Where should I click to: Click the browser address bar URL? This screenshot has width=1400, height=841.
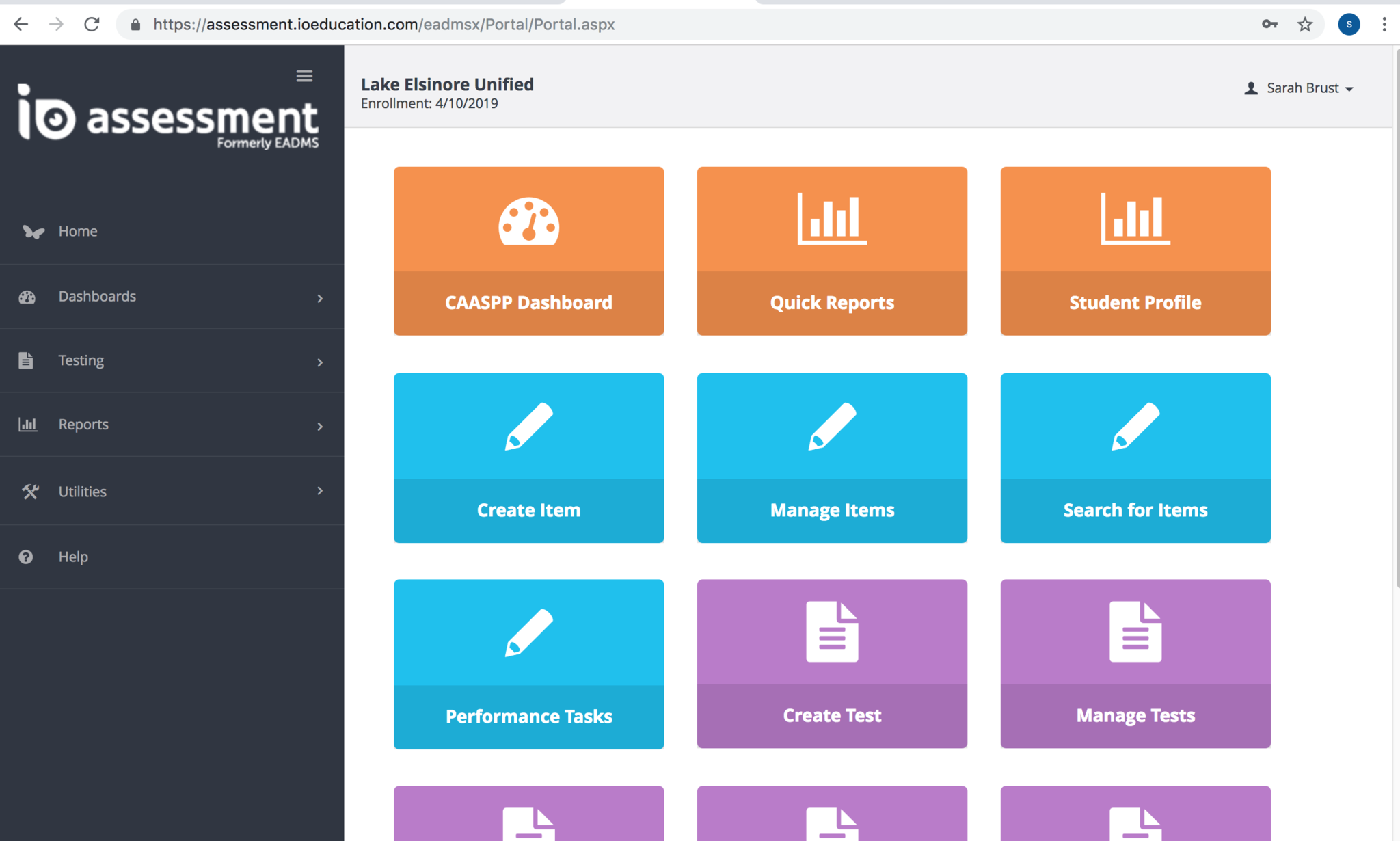tap(383, 25)
